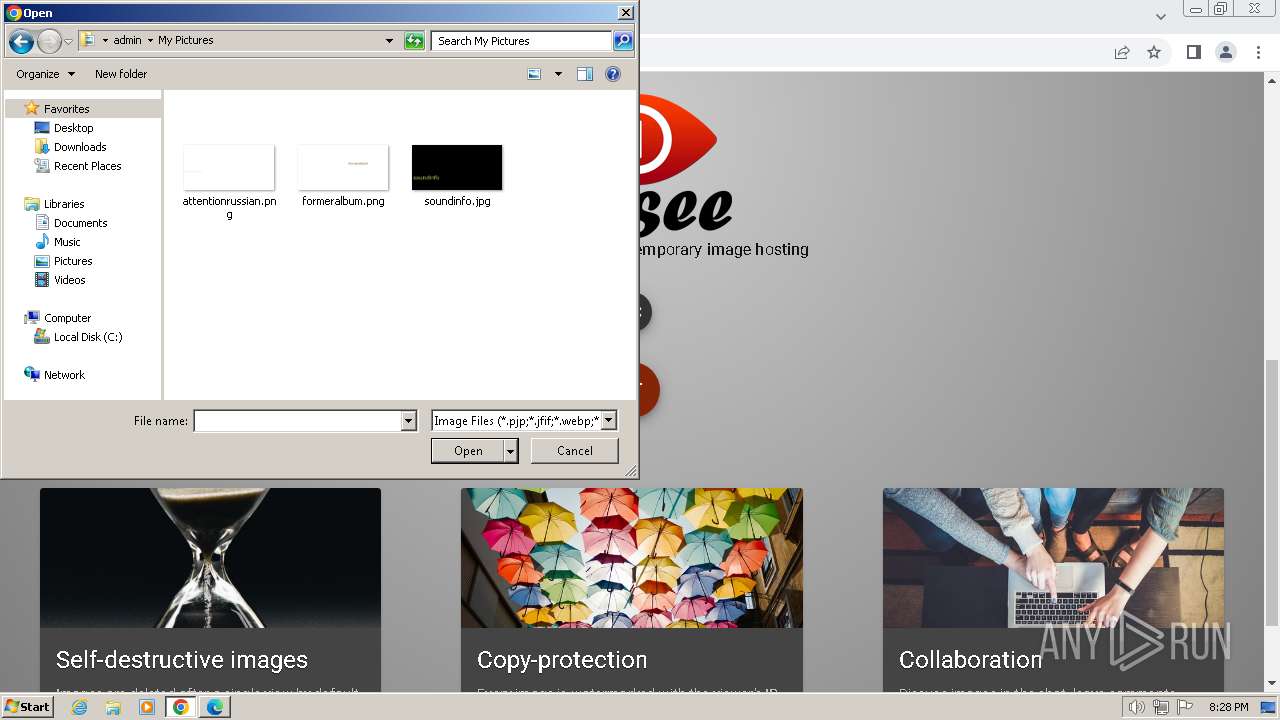Viewport: 1280px width, 720px height.
Task: Click the Open button
Action: (x=468, y=451)
